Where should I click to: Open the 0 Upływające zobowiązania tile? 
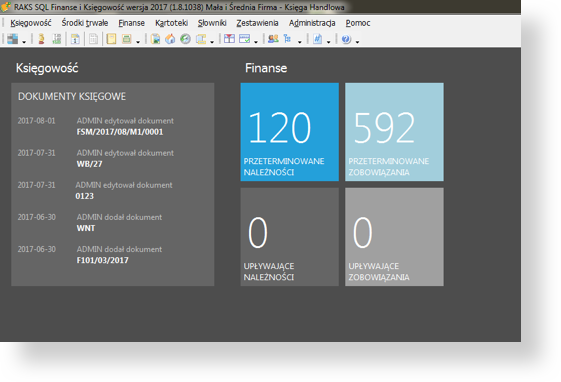pos(394,237)
